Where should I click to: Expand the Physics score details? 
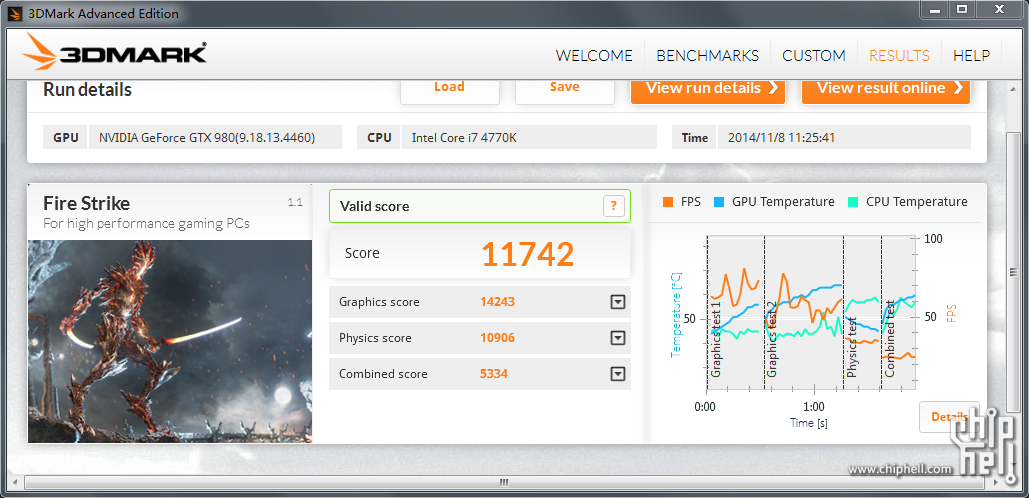tap(617, 338)
